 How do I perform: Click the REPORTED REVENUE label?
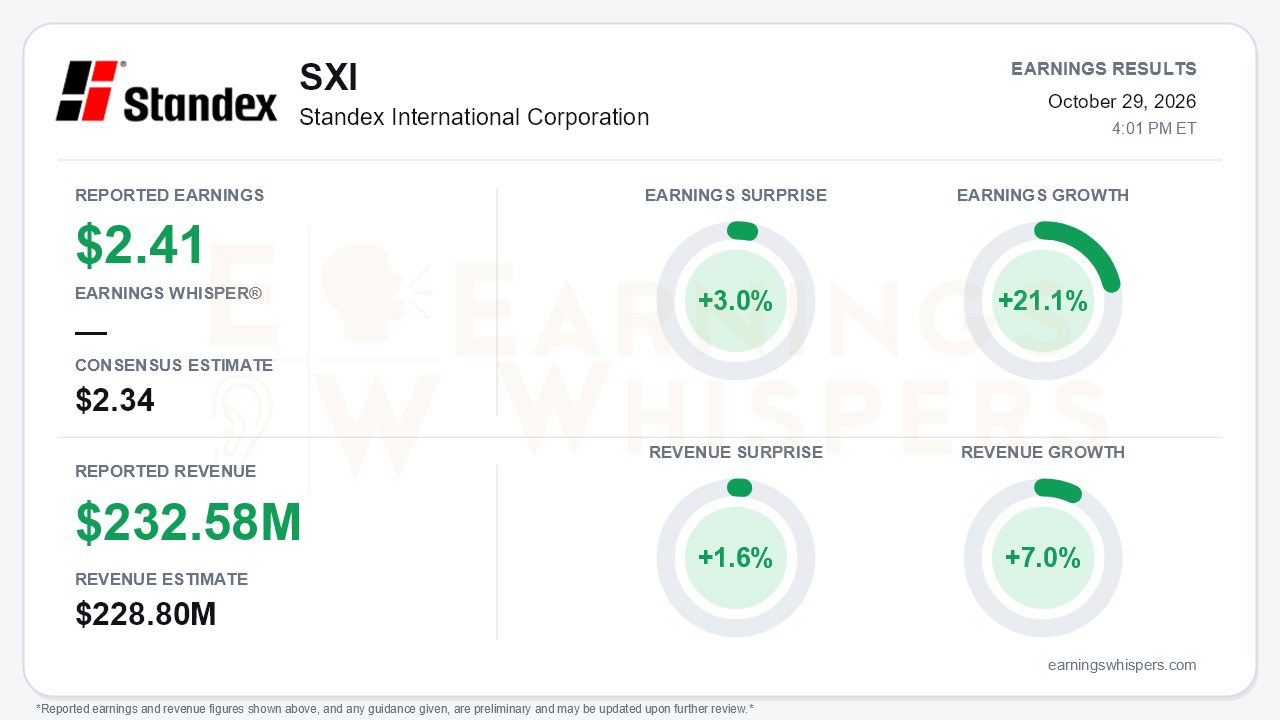point(166,471)
